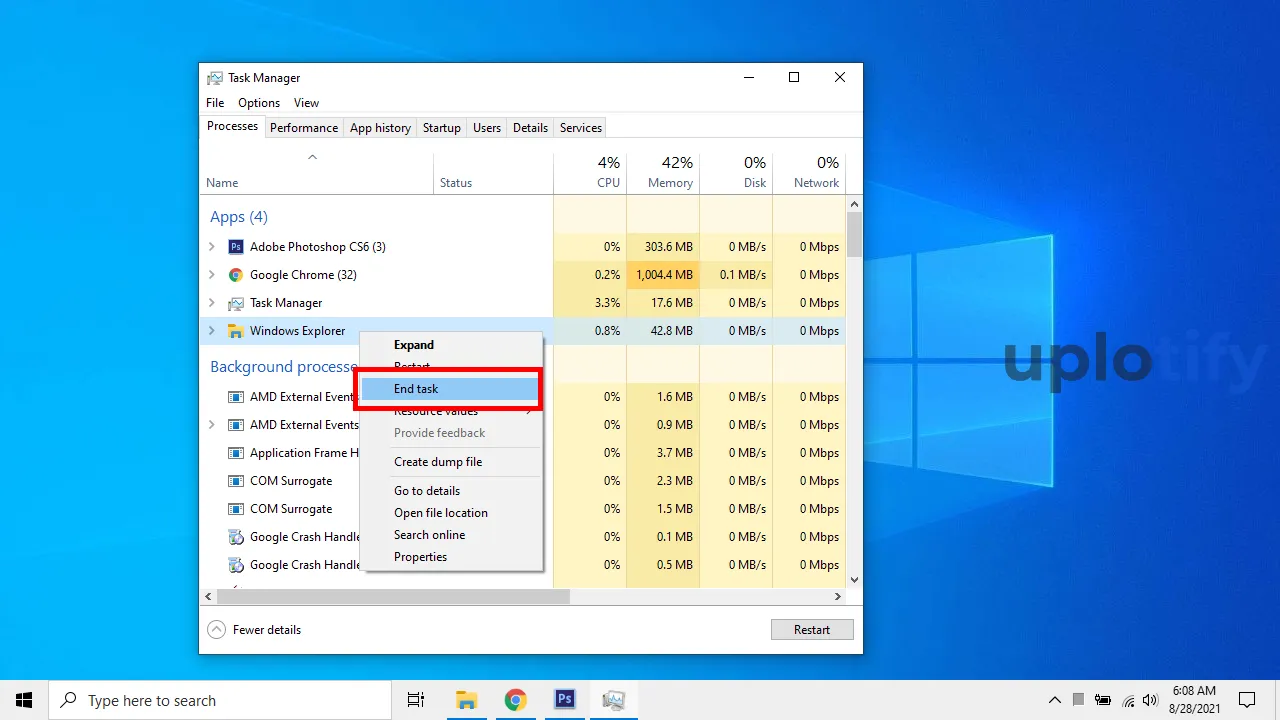Sort by the Name column header
Image resolution: width=1280 pixels, height=720 pixels.
click(318, 173)
